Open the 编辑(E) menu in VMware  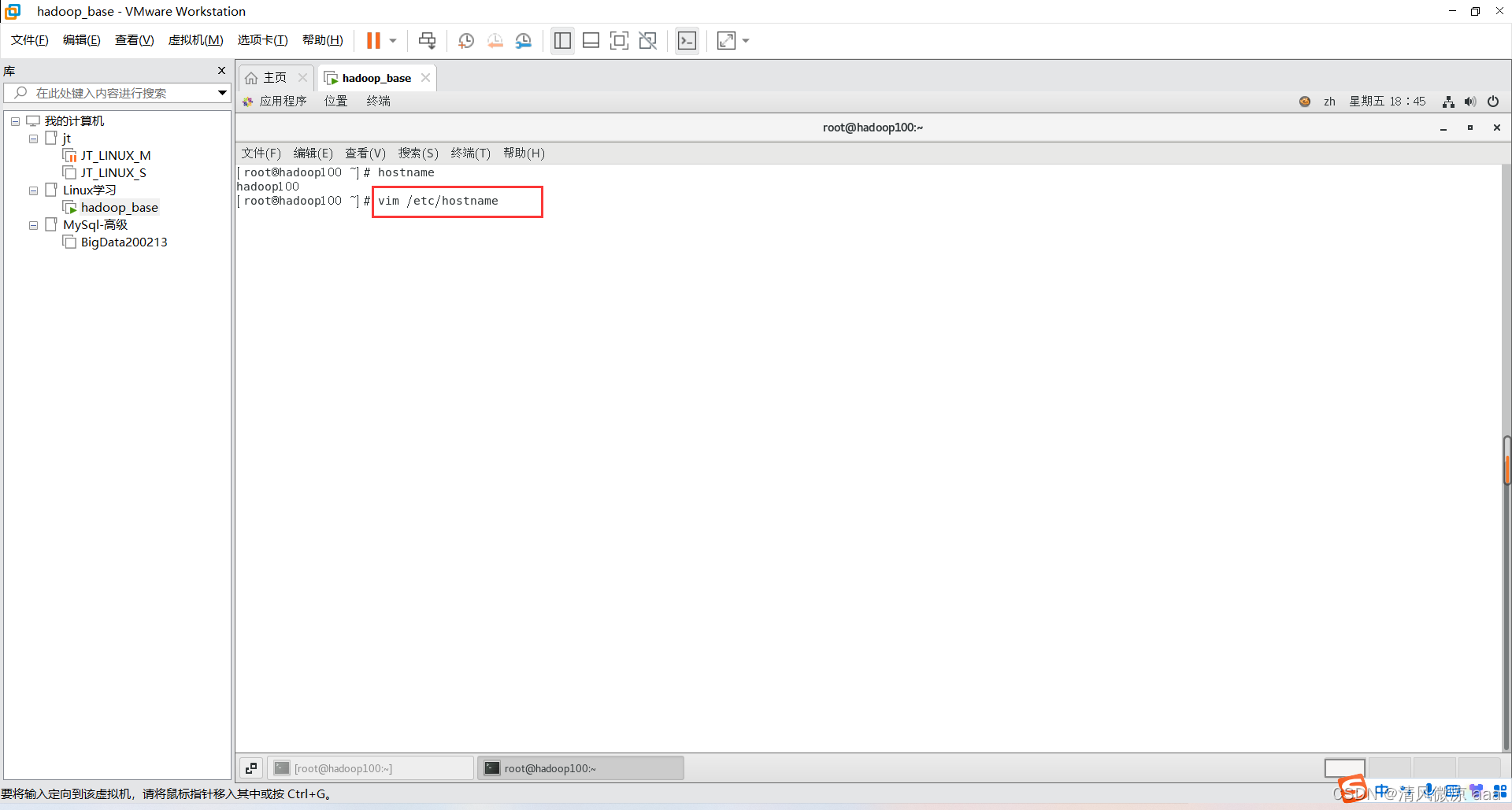[82, 40]
